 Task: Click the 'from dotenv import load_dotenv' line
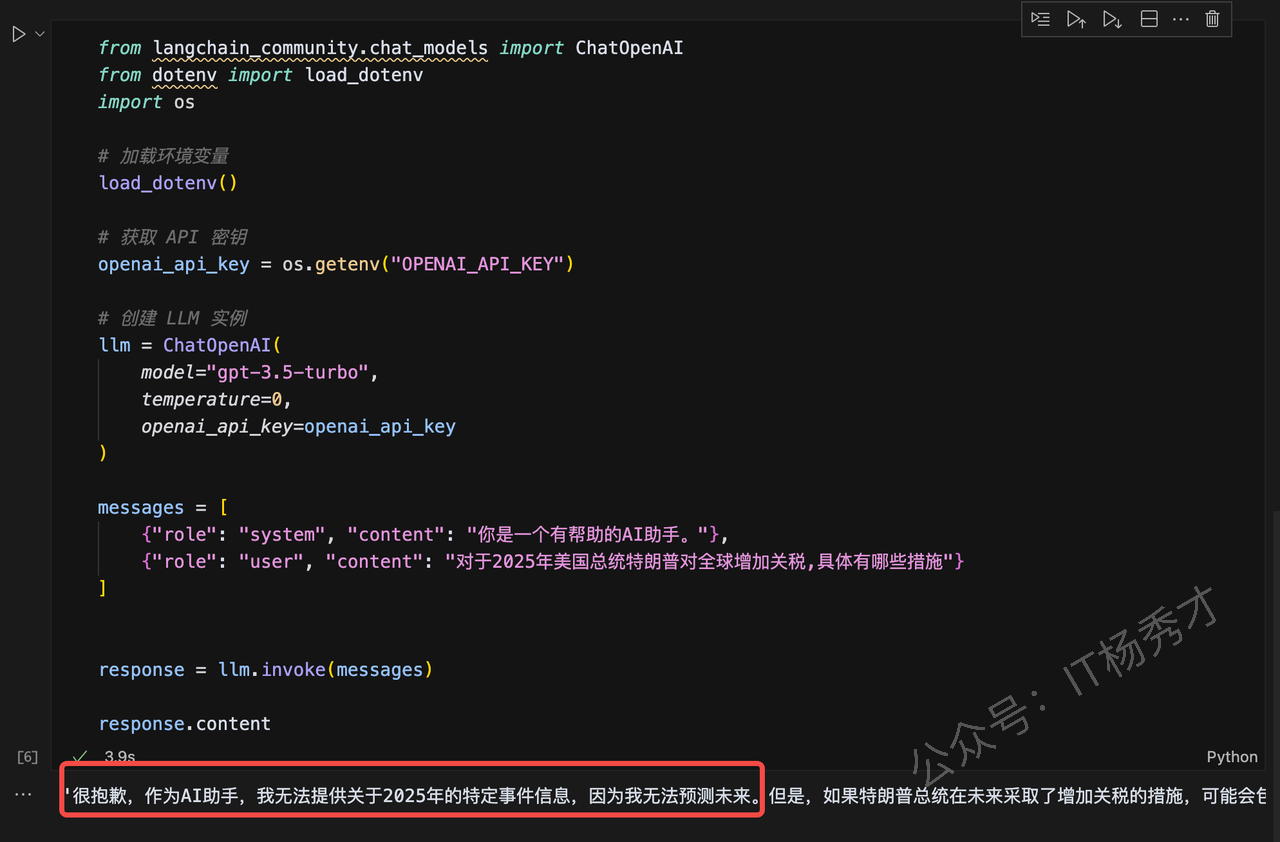click(x=261, y=75)
